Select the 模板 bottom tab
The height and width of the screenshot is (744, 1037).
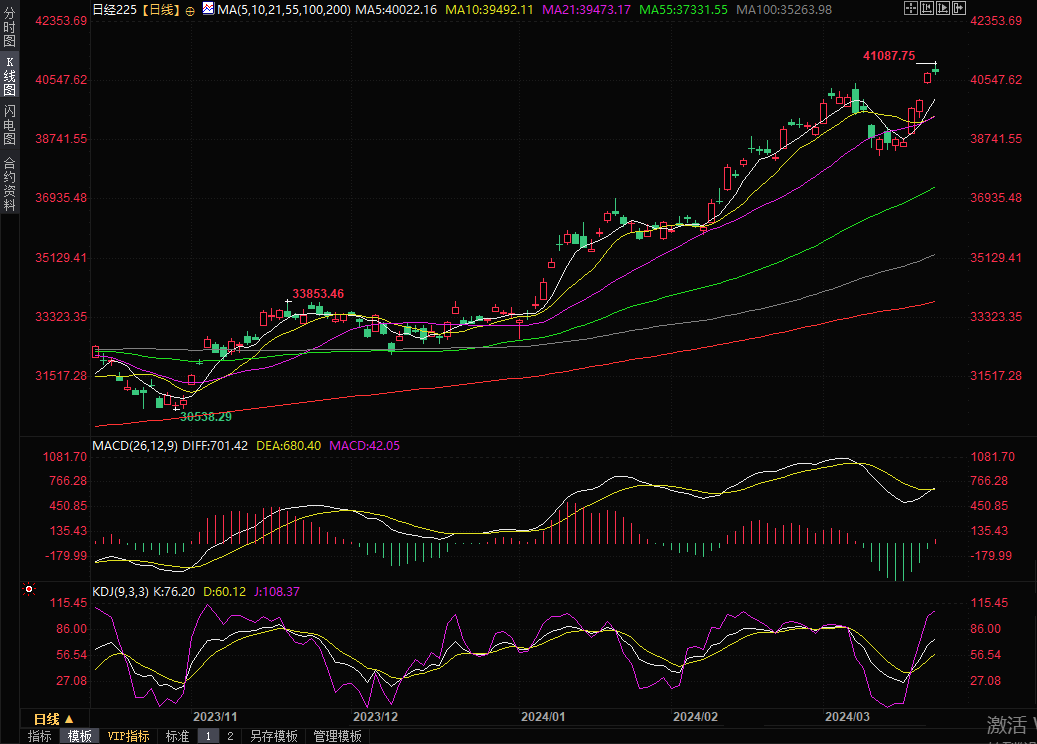coord(80,736)
